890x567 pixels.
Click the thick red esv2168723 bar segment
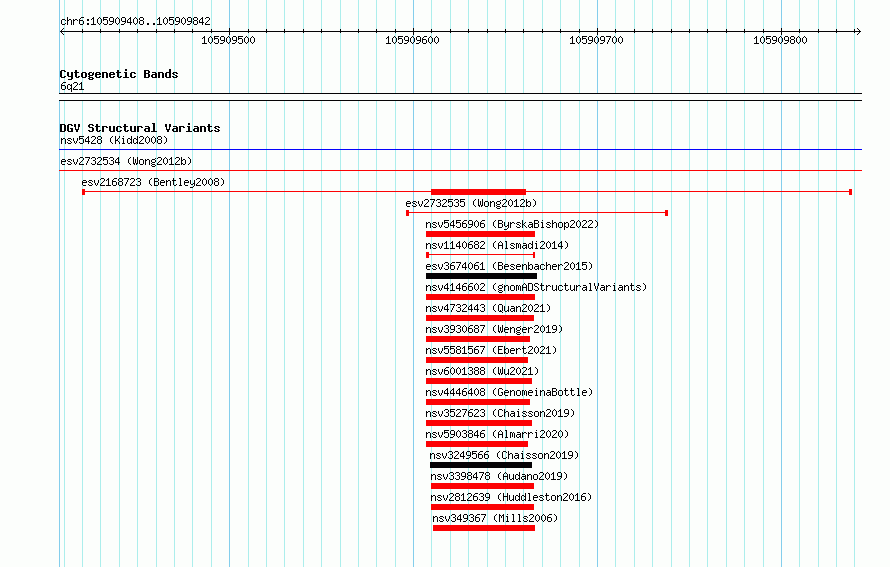tap(478, 192)
